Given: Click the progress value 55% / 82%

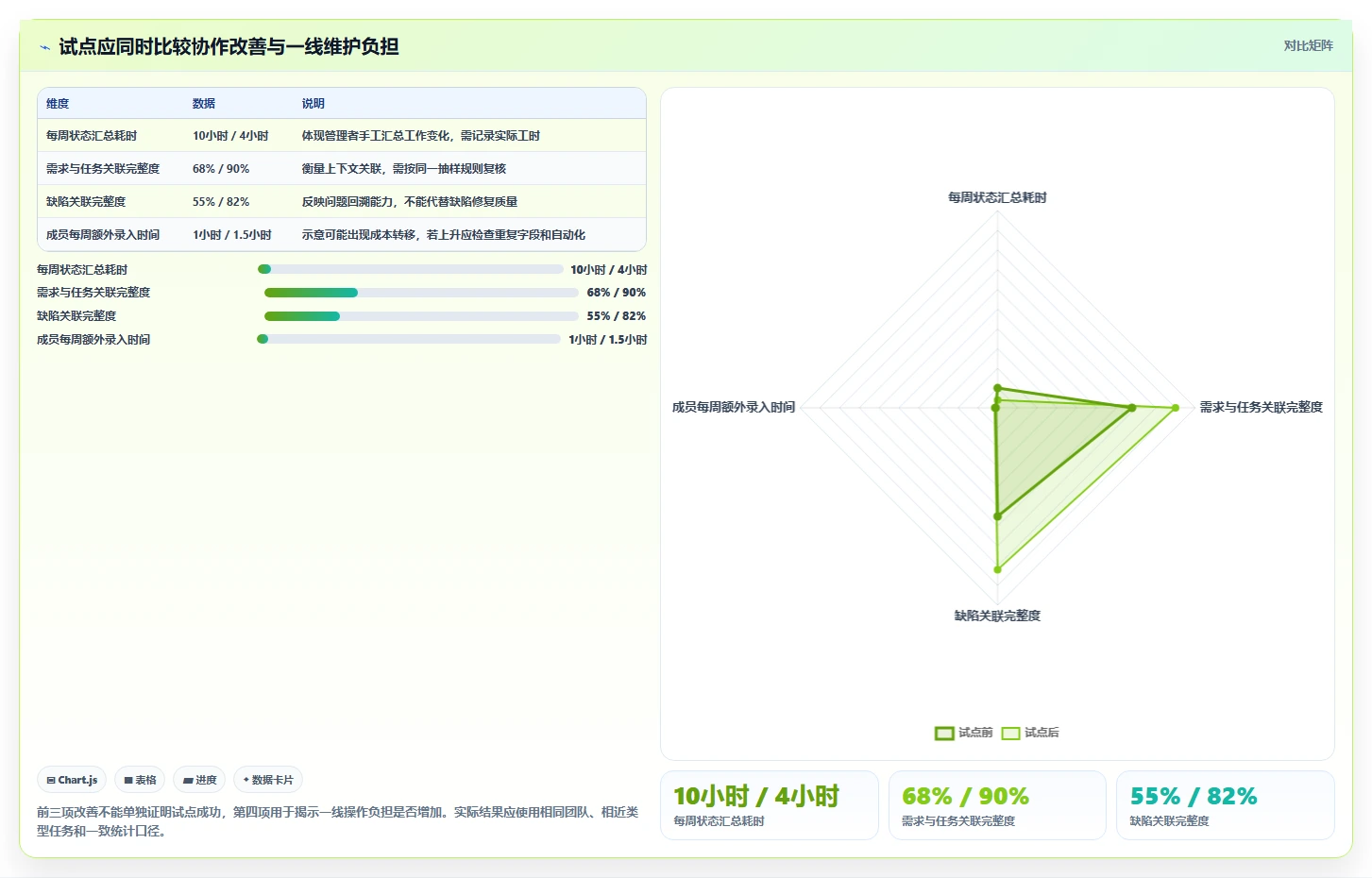Looking at the screenshot, I should (617, 316).
